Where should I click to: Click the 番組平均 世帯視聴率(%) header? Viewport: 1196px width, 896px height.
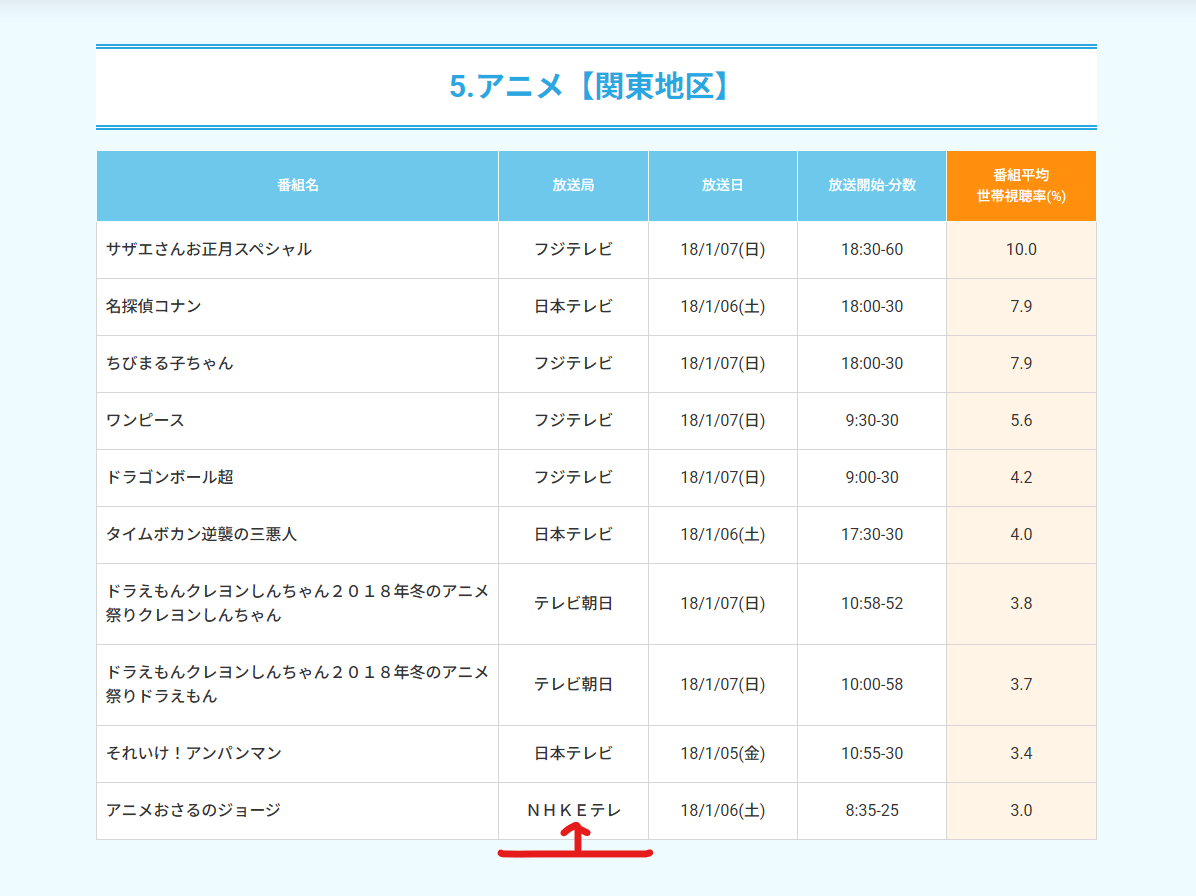pos(1021,185)
